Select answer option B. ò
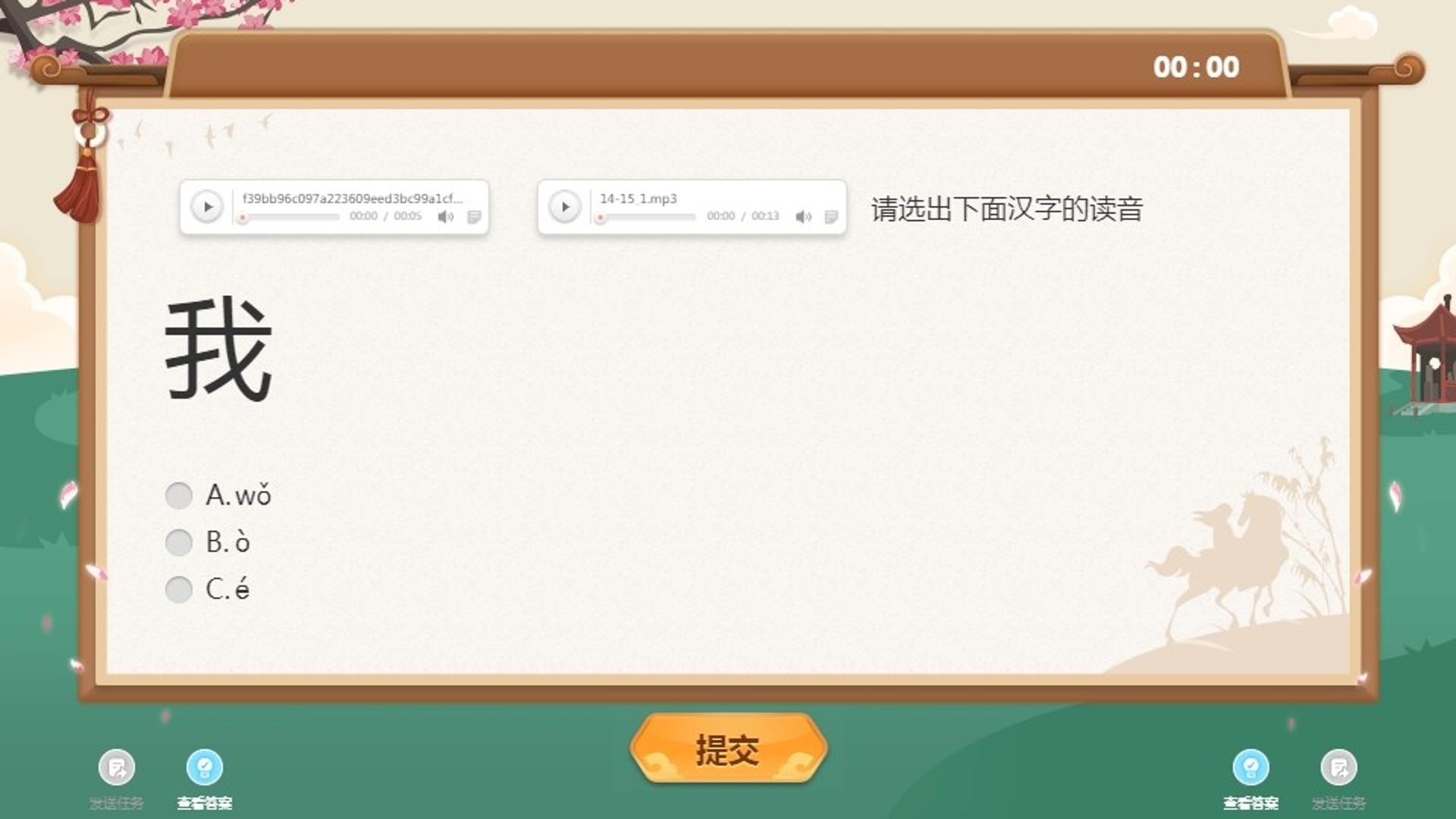Screen dimensions: 1456x819 click(179, 542)
